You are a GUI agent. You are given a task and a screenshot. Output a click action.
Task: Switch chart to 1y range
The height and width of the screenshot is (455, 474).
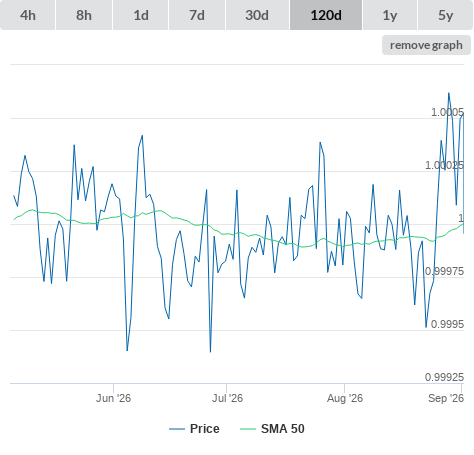[390, 15]
